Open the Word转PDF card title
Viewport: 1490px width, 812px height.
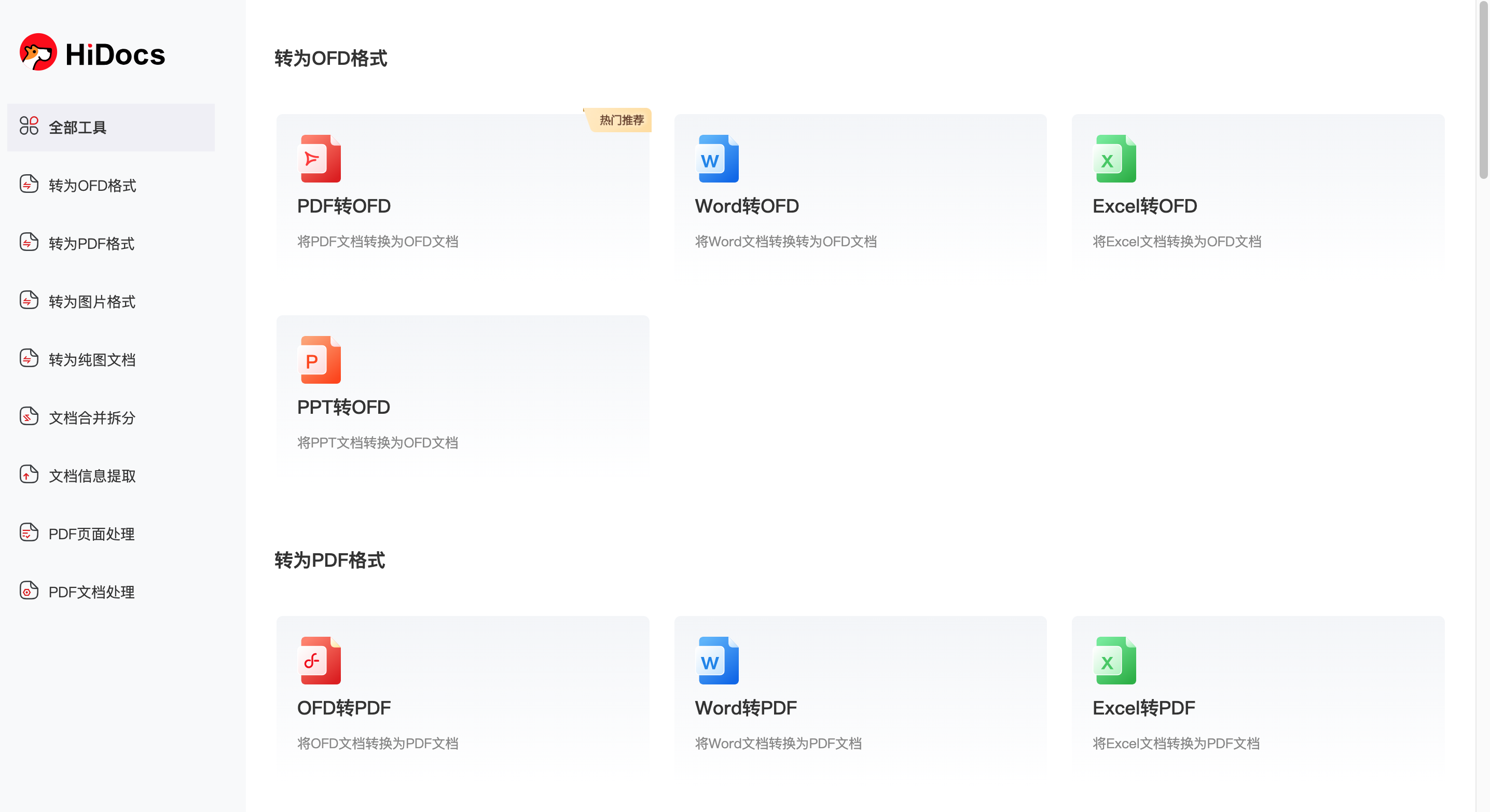point(746,707)
